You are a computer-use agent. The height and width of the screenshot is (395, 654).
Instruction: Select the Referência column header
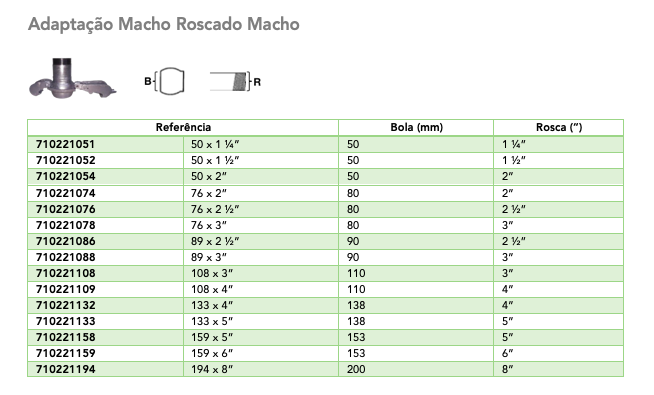coord(183,127)
